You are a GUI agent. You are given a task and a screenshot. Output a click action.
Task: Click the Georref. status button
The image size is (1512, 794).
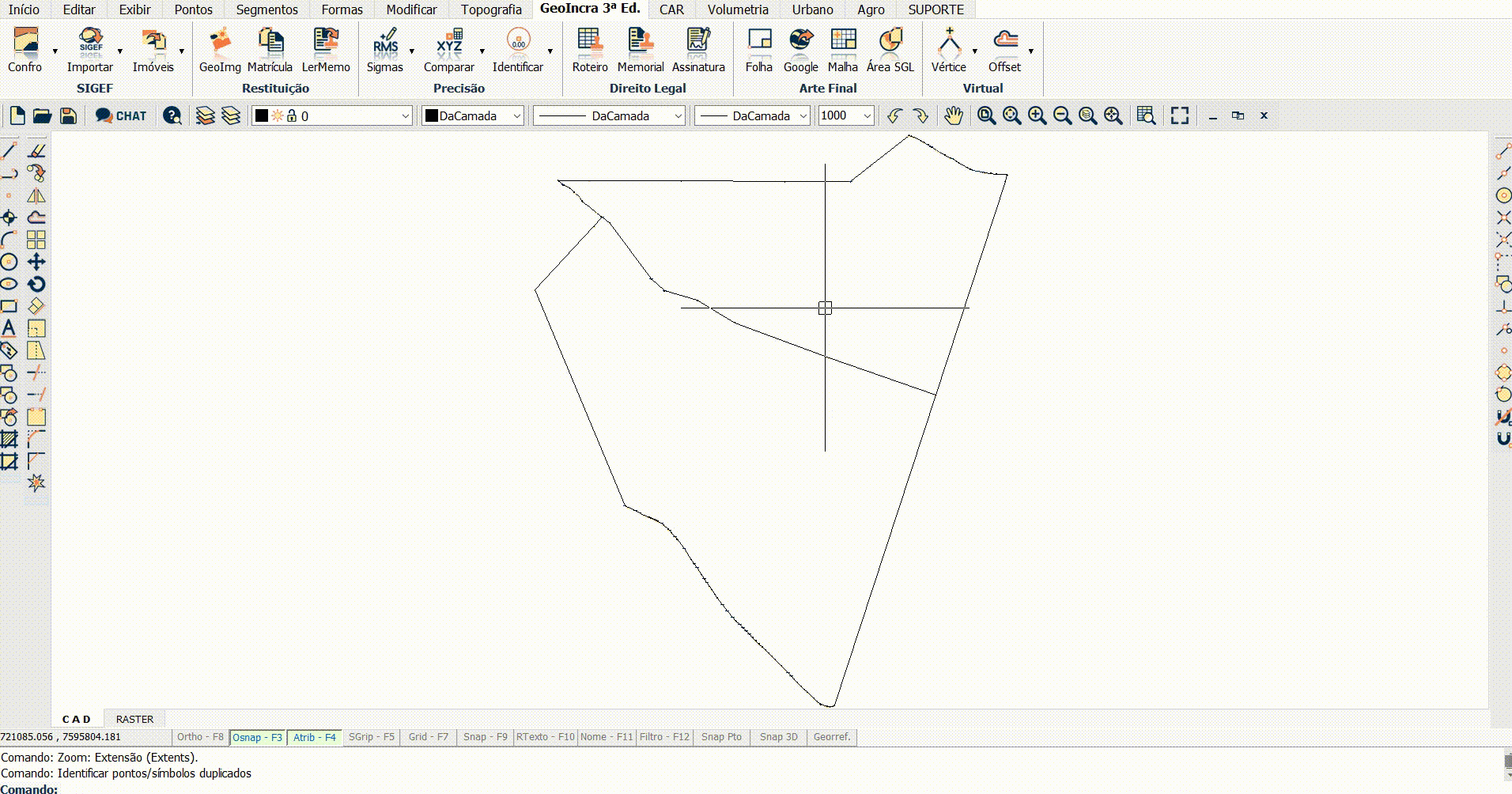tap(832, 737)
